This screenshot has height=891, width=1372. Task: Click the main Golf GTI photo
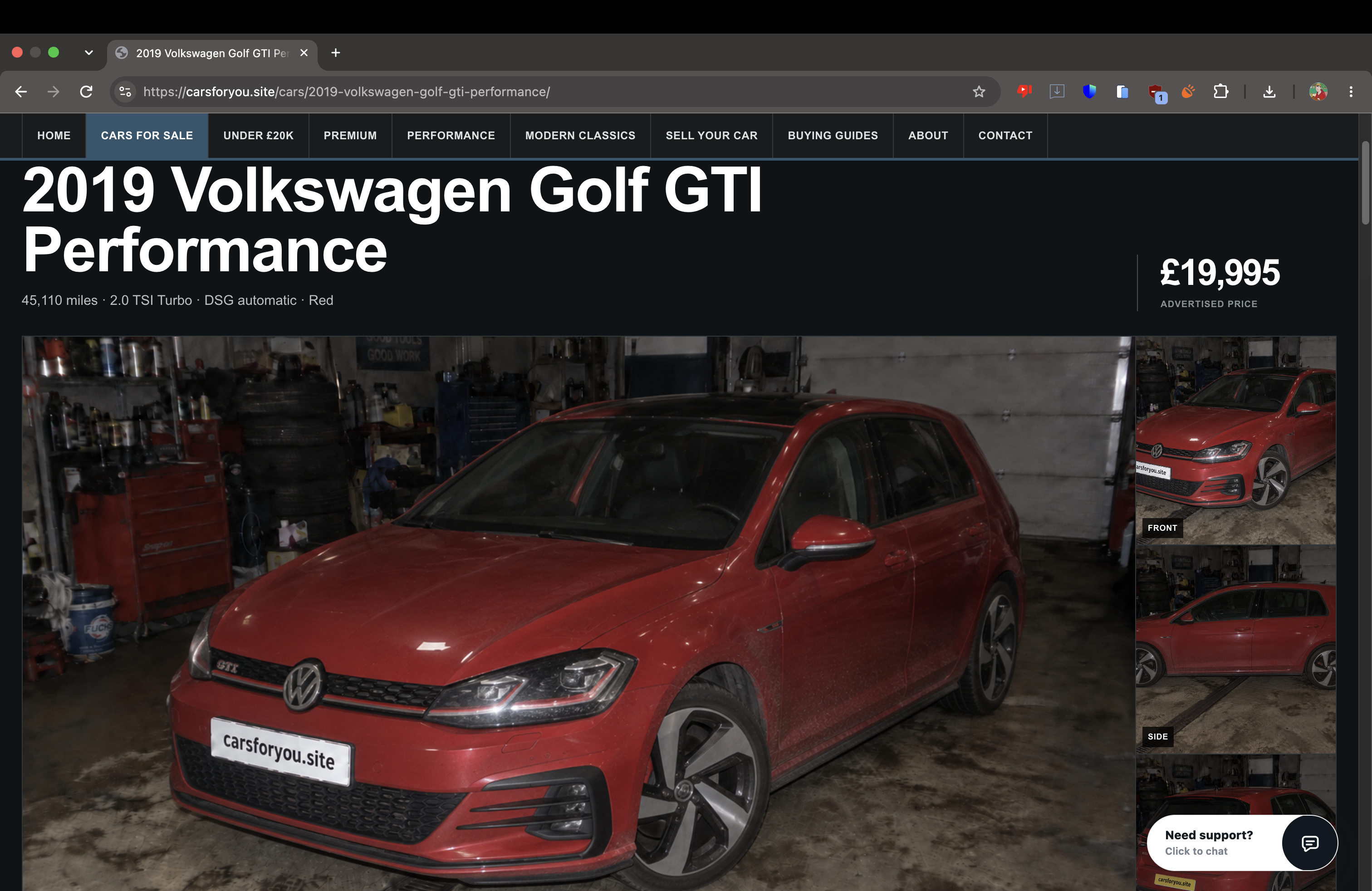pyautogui.click(x=578, y=614)
